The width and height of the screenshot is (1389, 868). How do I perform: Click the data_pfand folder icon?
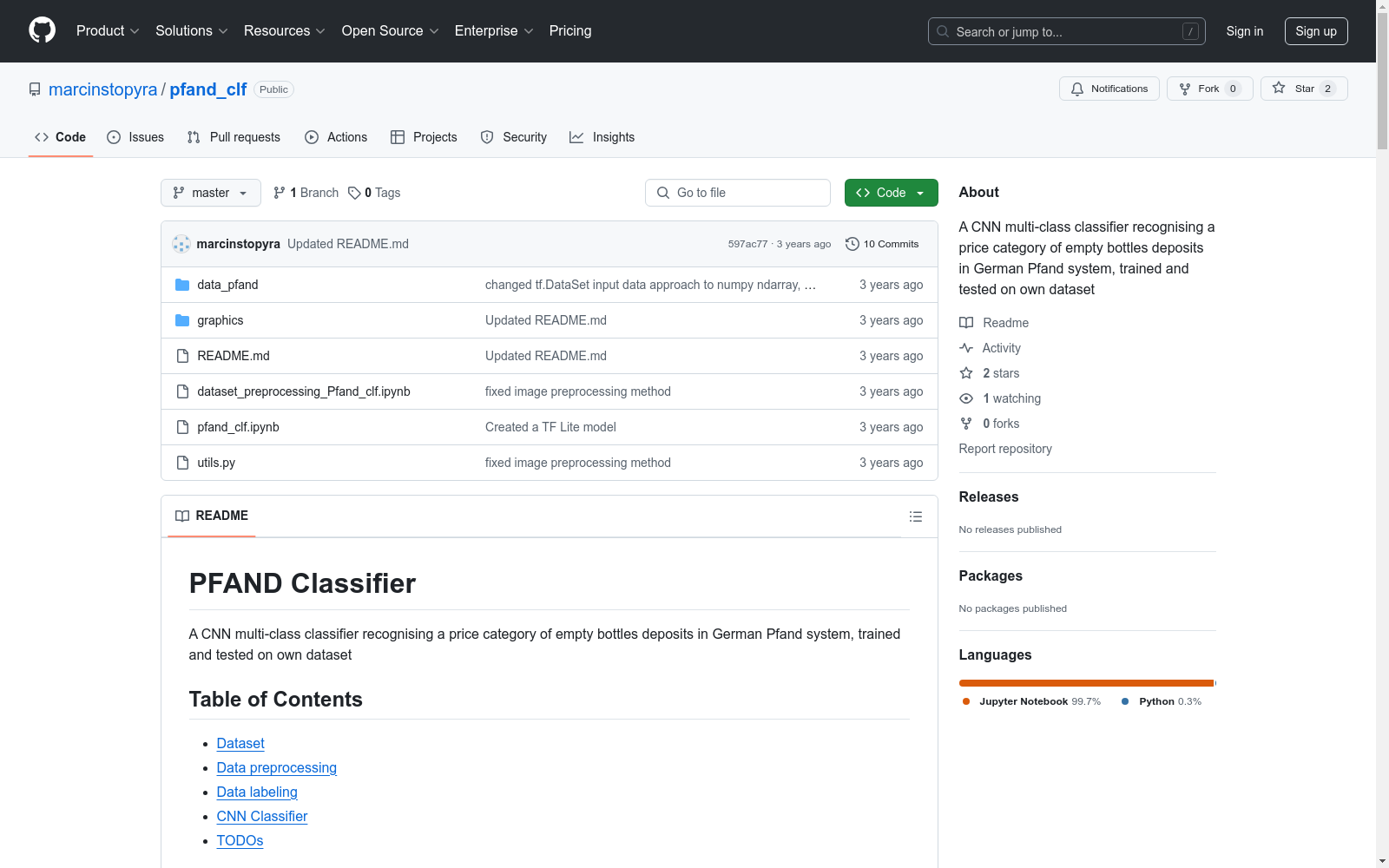182,285
